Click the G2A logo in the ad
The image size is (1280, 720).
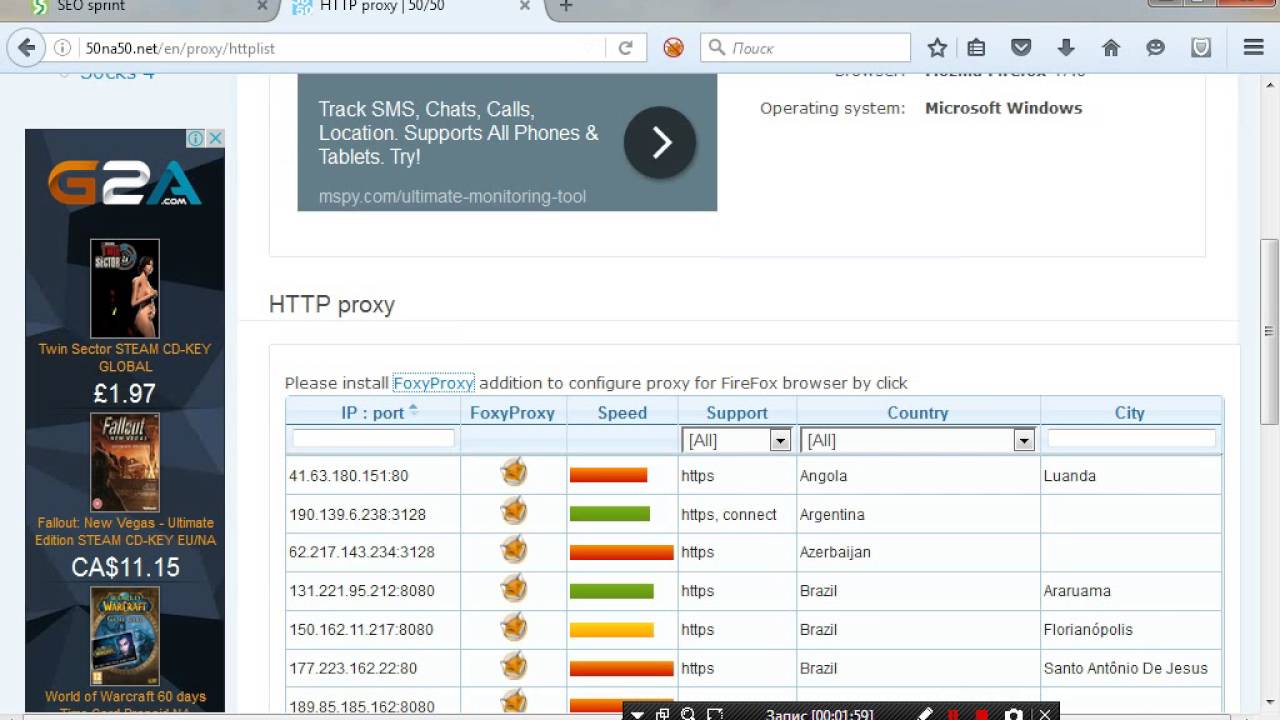coord(125,183)
